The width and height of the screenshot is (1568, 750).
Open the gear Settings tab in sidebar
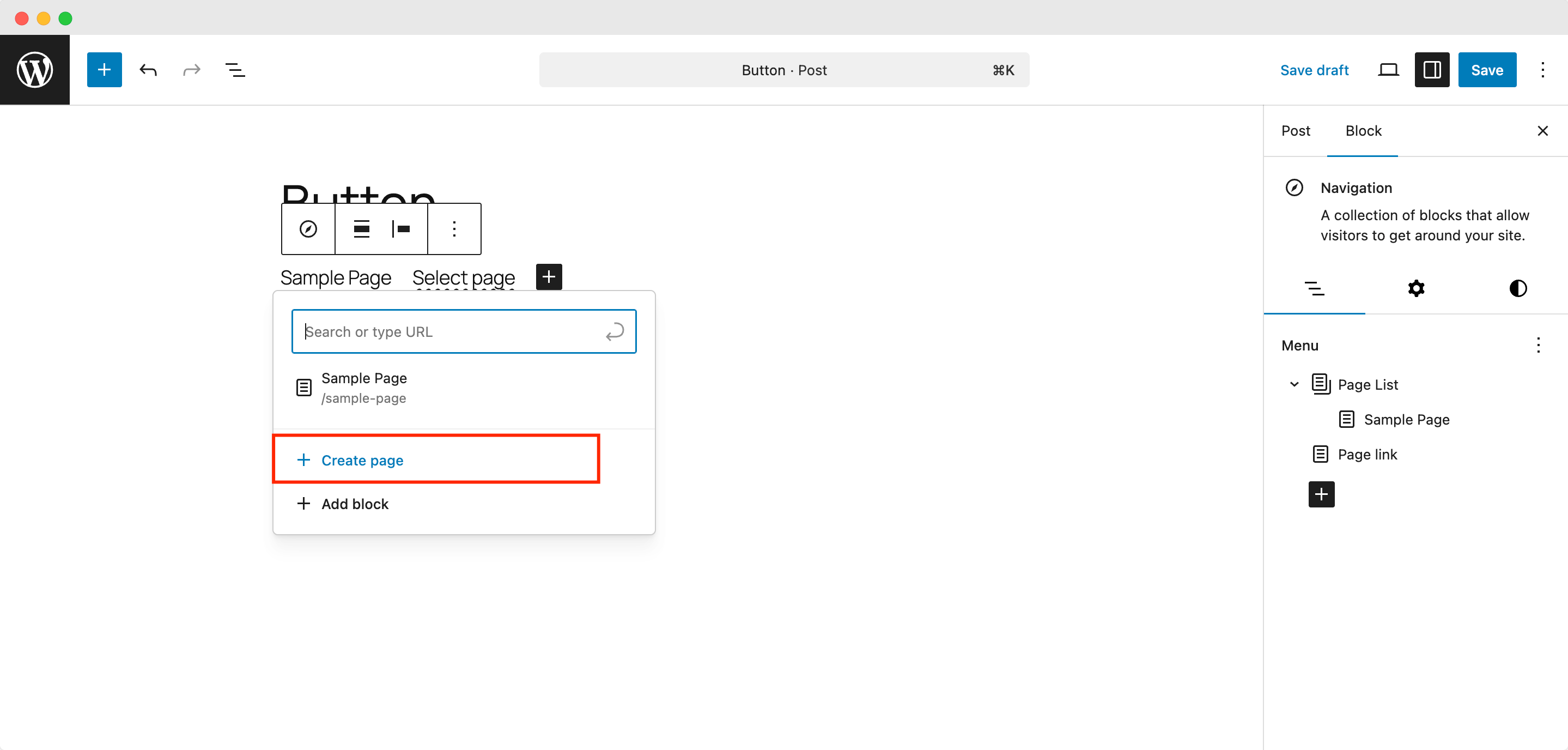pos(1416,288)
